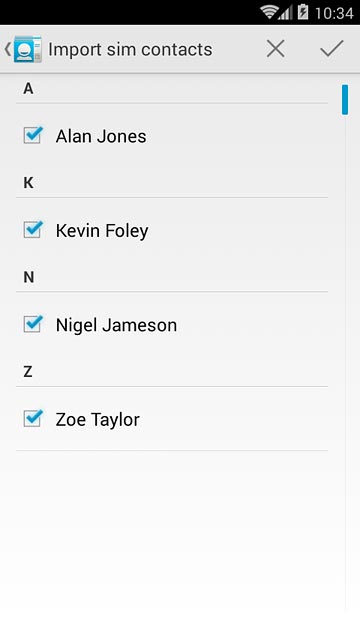Tap the Import sim contacts title
360x640 pixels.
[130, 49]
